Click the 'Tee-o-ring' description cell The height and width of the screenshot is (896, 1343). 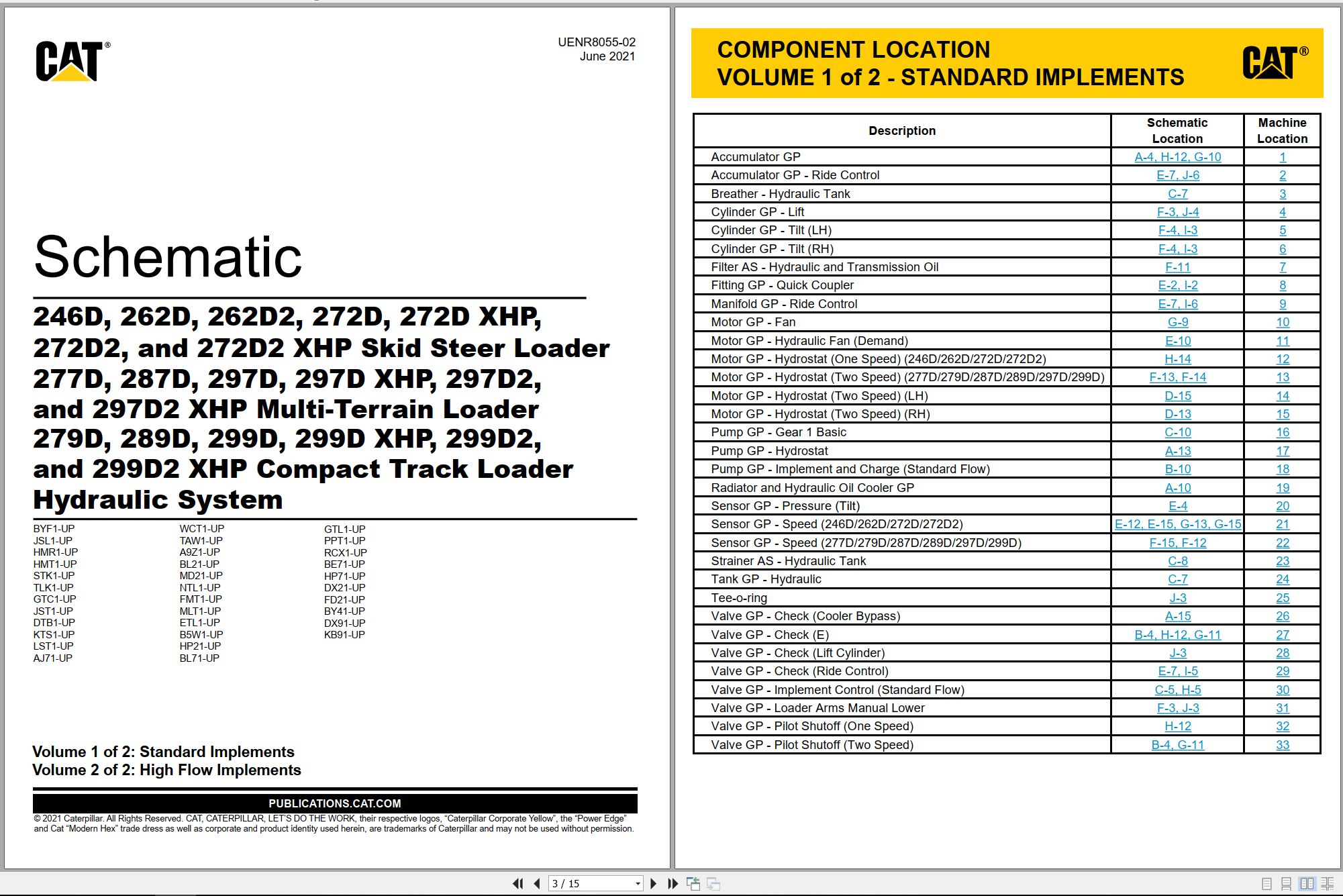tap(901, 598)
